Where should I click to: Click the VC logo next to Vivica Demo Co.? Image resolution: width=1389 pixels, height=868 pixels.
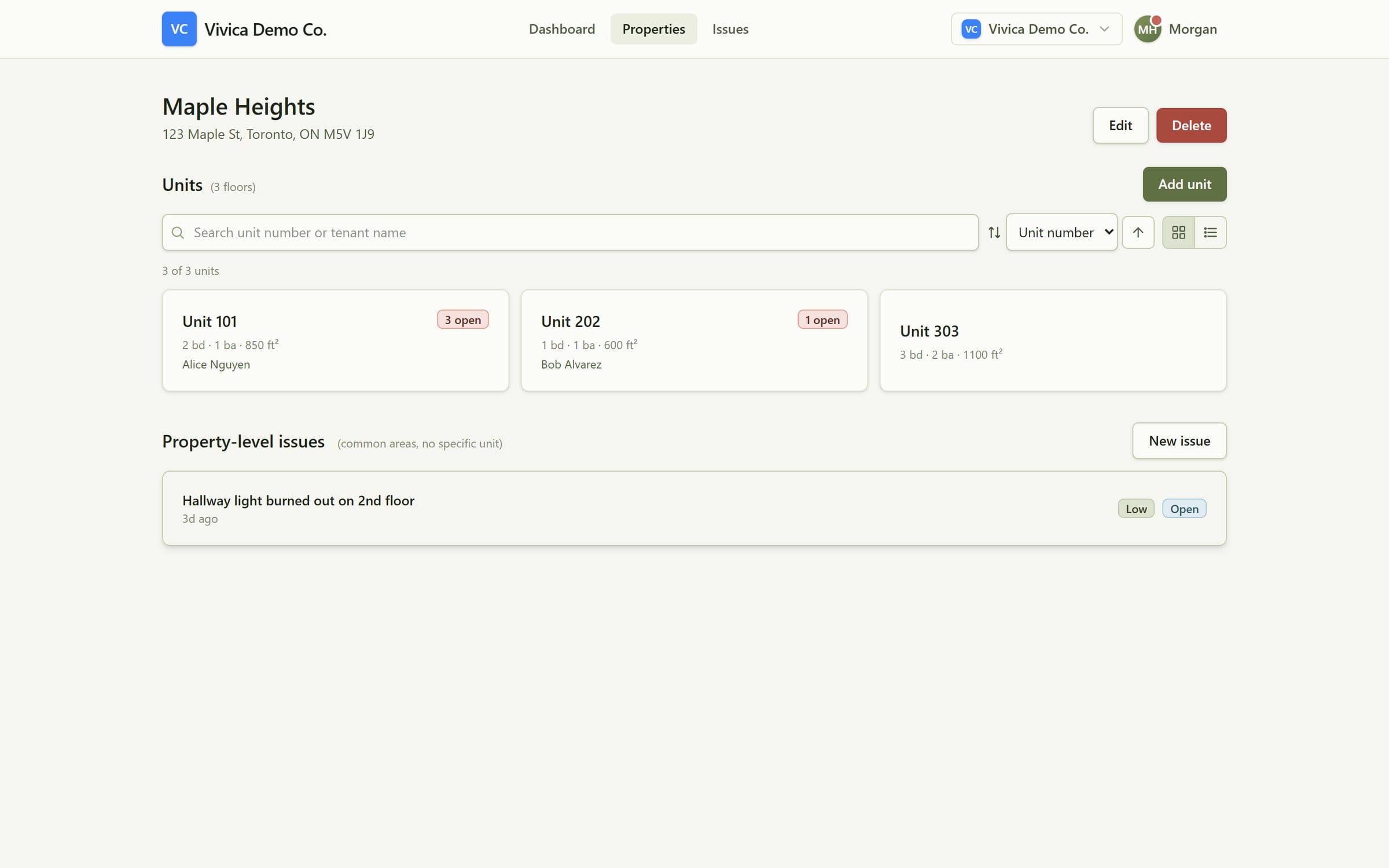[179, 29]
